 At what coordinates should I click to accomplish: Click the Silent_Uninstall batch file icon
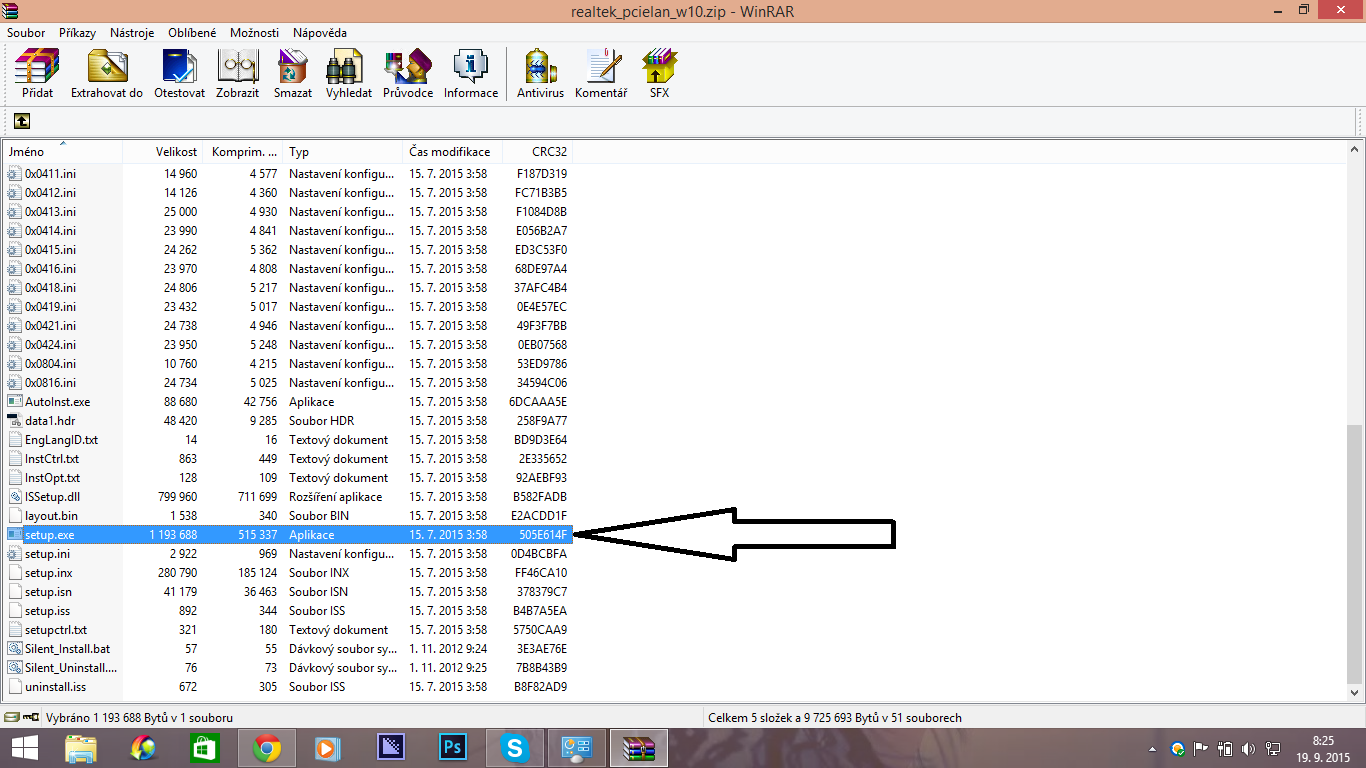pyautogui.click(x=14, y=668)
